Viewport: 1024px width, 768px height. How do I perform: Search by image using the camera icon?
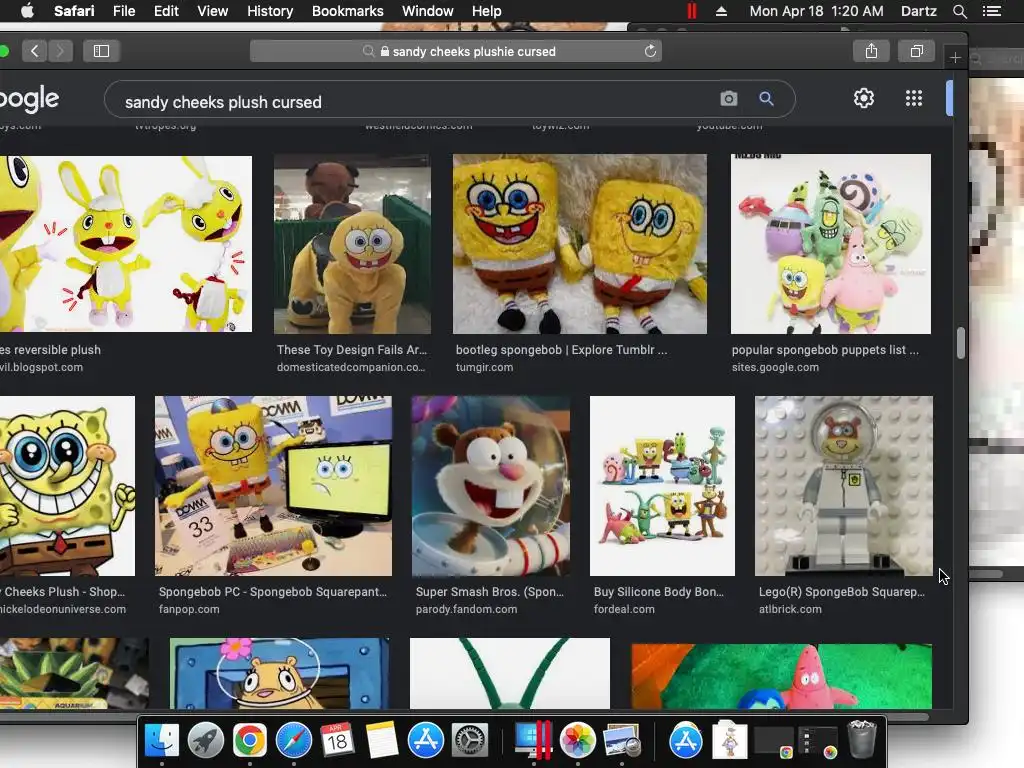pyautogui.click(x=729, y=99)
